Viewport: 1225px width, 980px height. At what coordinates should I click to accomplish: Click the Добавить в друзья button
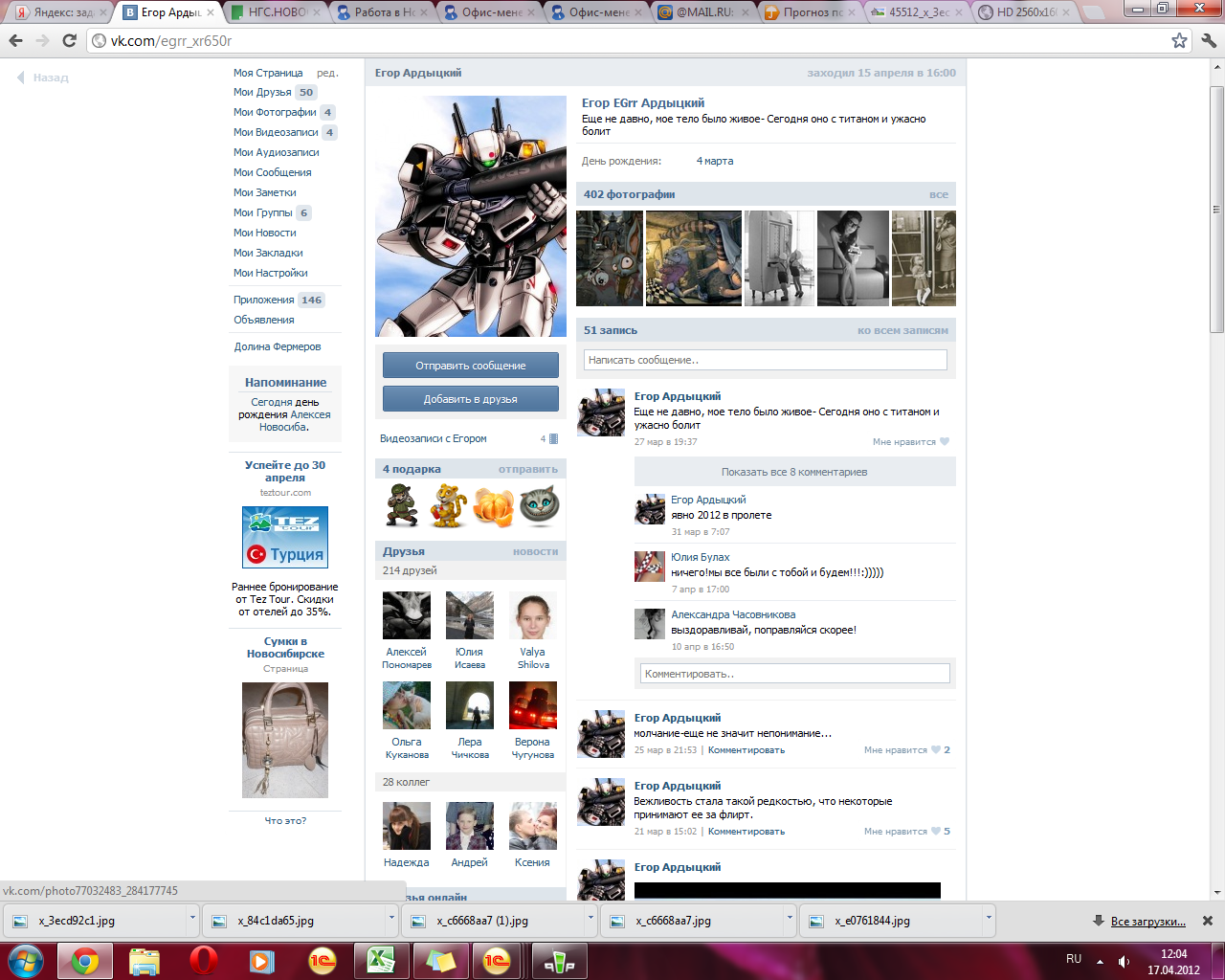(x=471, y=399)
